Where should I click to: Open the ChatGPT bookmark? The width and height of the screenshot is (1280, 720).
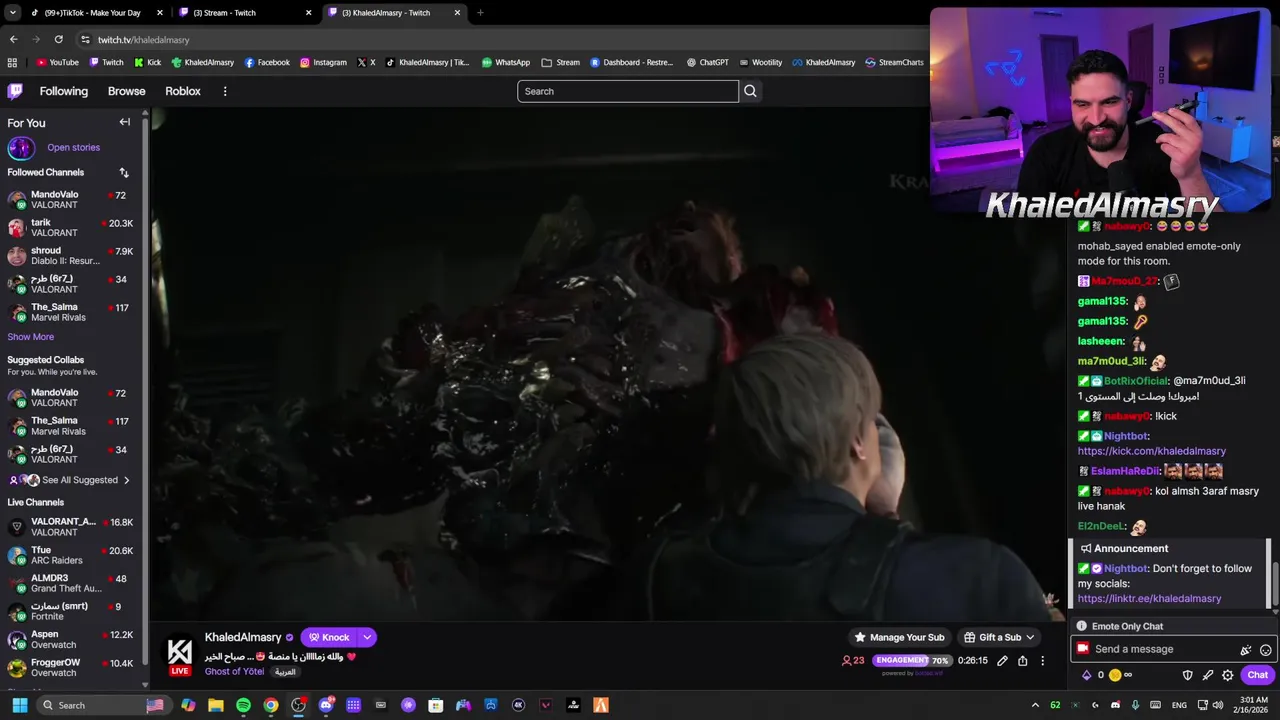(x=707, y=62)
